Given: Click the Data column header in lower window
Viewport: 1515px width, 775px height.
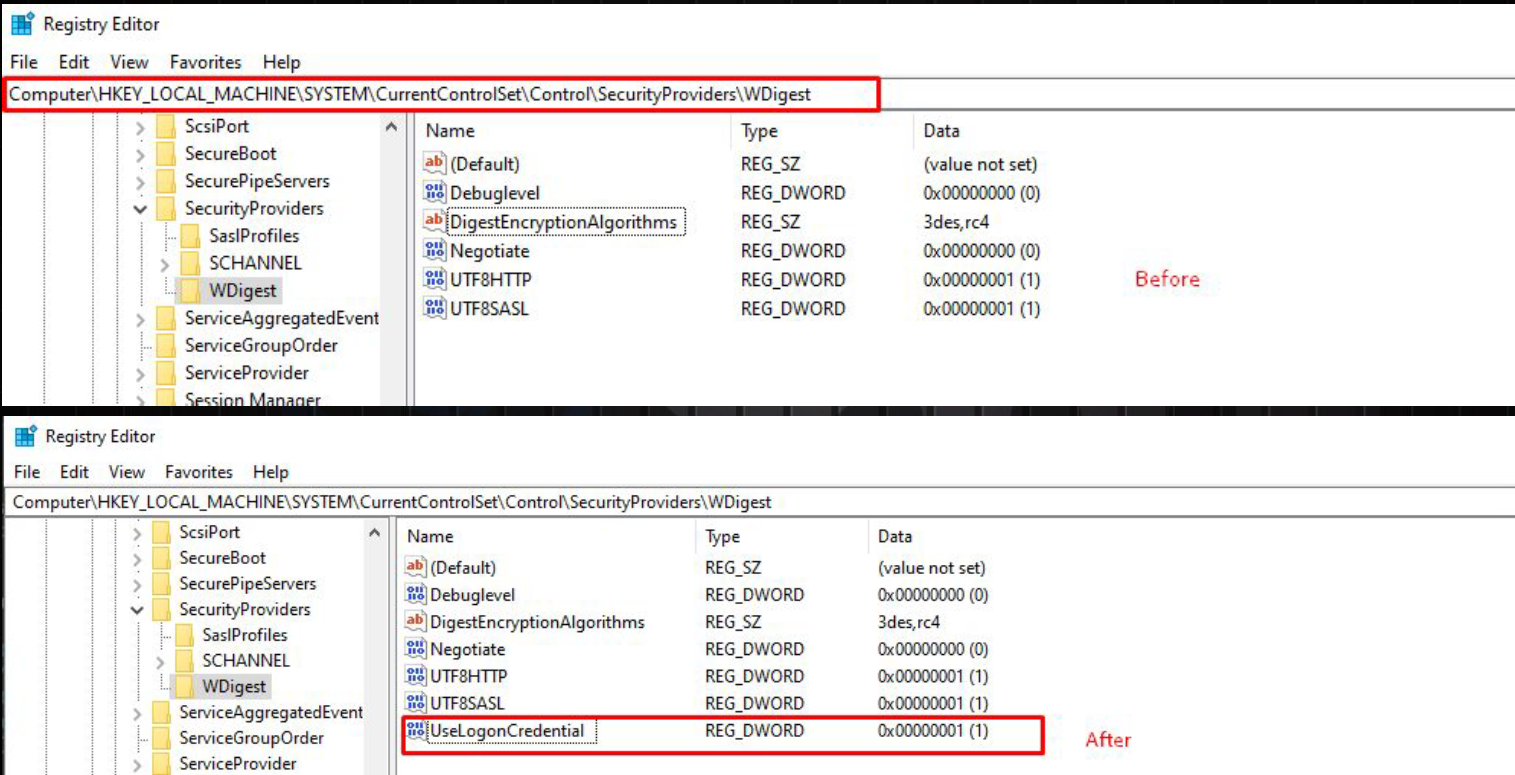Looking at the screenshot, I should [894, 537].
